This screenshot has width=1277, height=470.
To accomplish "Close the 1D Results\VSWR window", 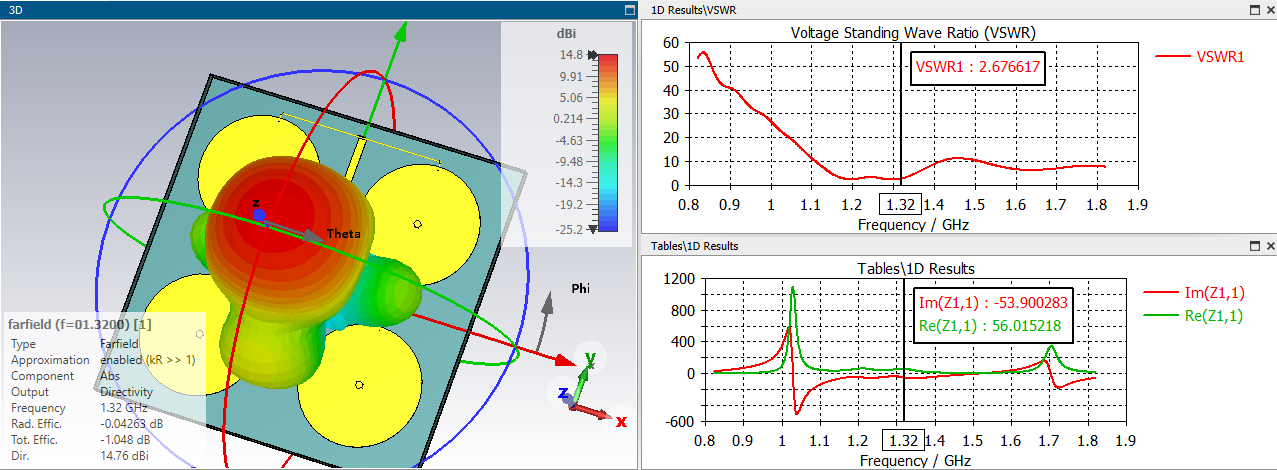I will [x=1270, y=9].
